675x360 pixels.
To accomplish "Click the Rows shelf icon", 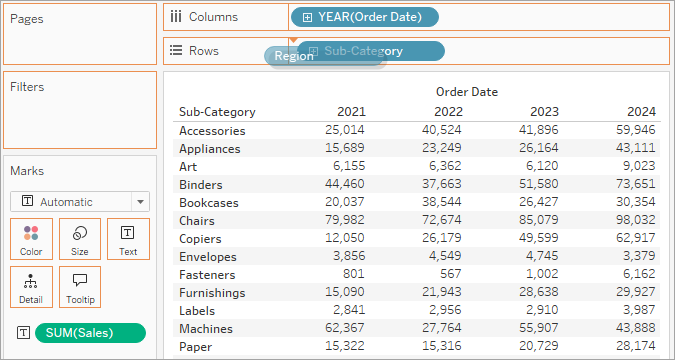I will pyautogui.click(x=176, y=51).
